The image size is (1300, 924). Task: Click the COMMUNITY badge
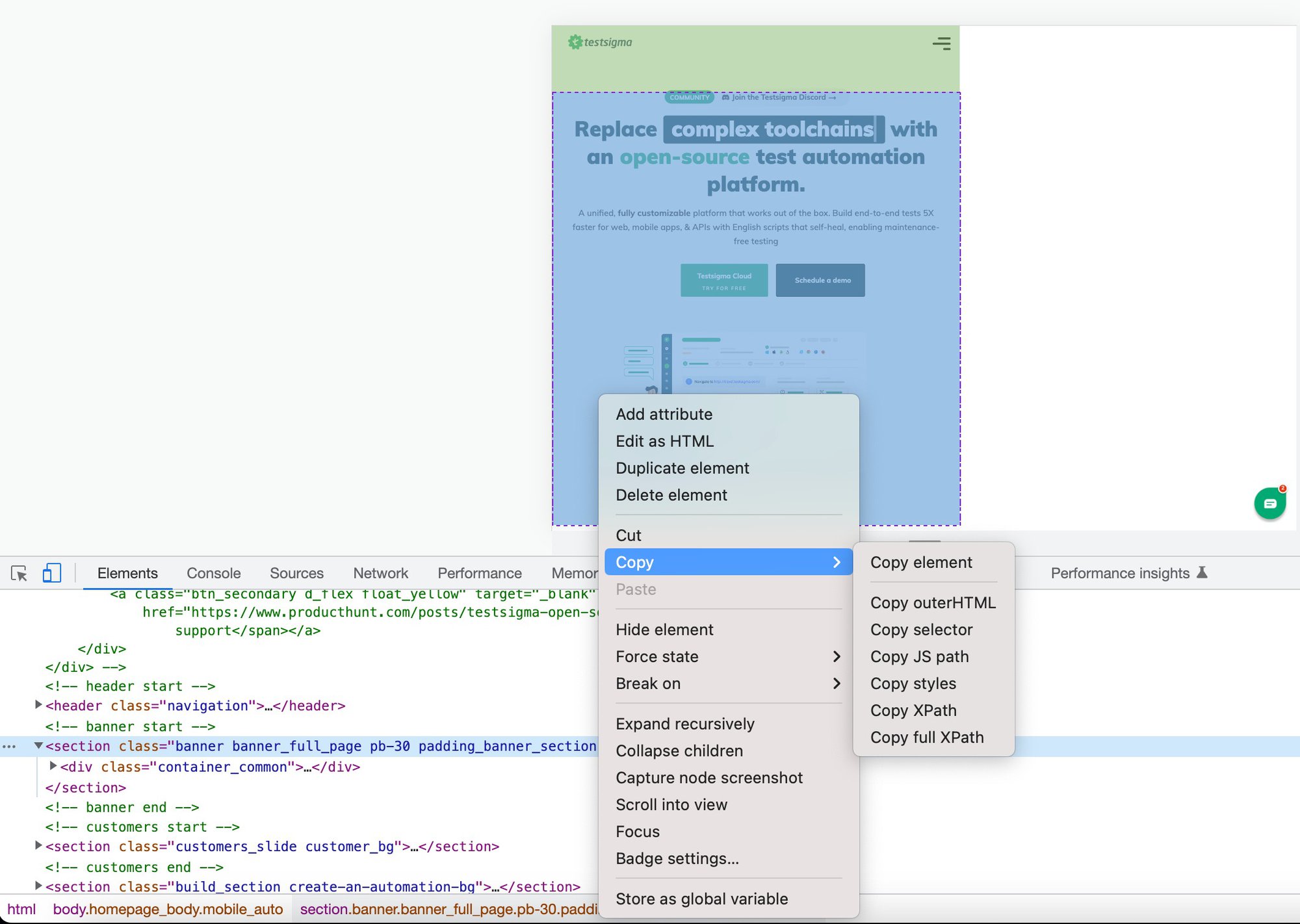(x=690, y=97)
